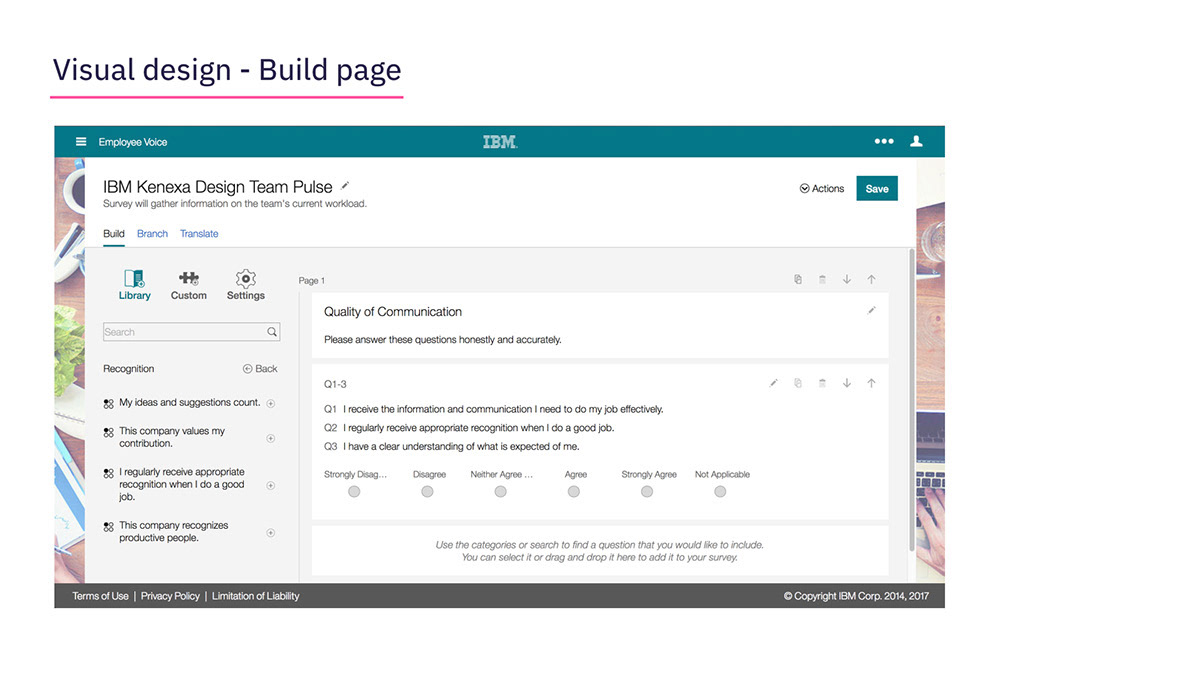Click the IBM logo in header
The width and height of the screenshot is (1200, 675).
(500, 142)
